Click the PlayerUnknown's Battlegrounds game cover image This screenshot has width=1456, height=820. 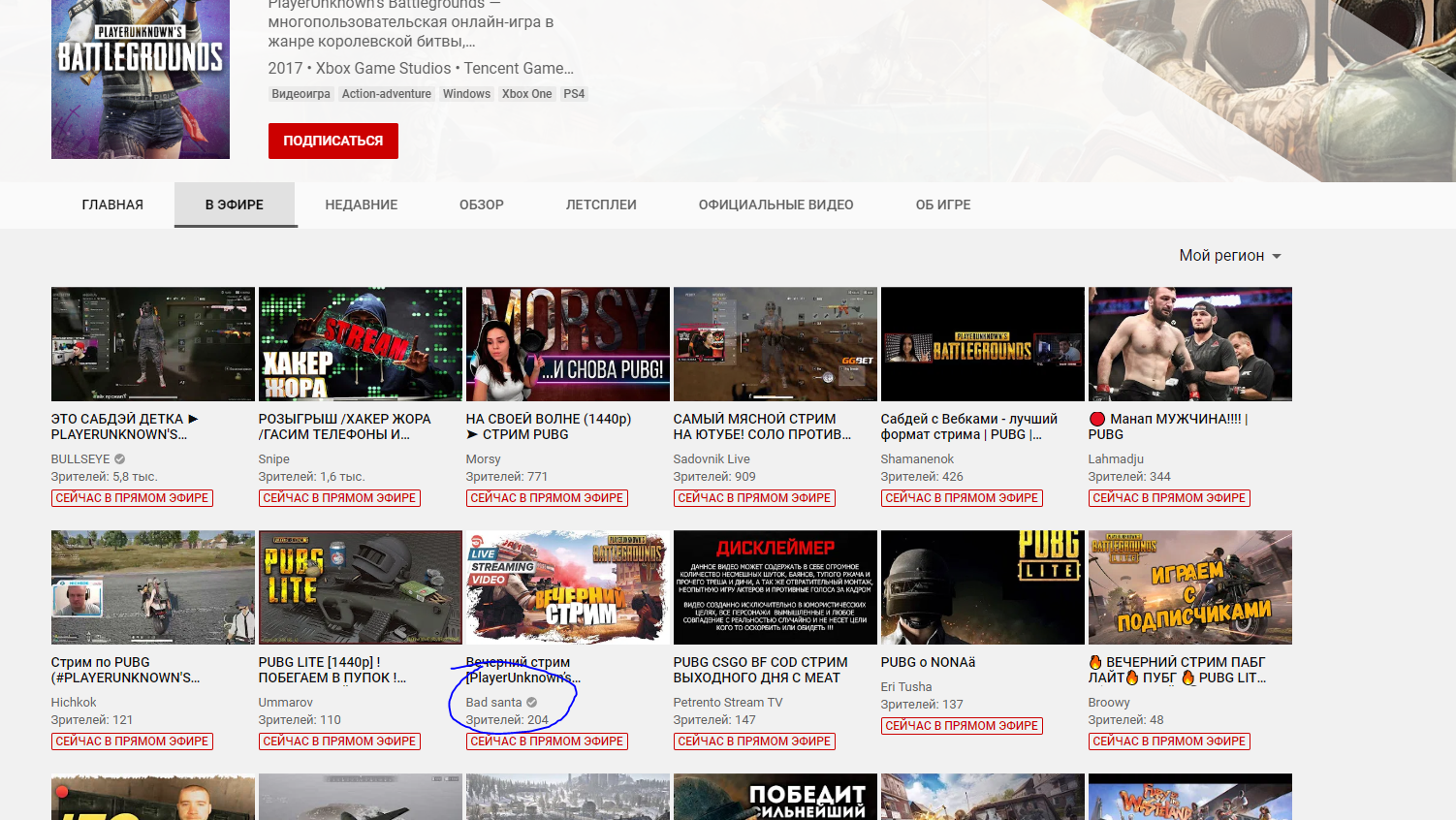point(141,78)
